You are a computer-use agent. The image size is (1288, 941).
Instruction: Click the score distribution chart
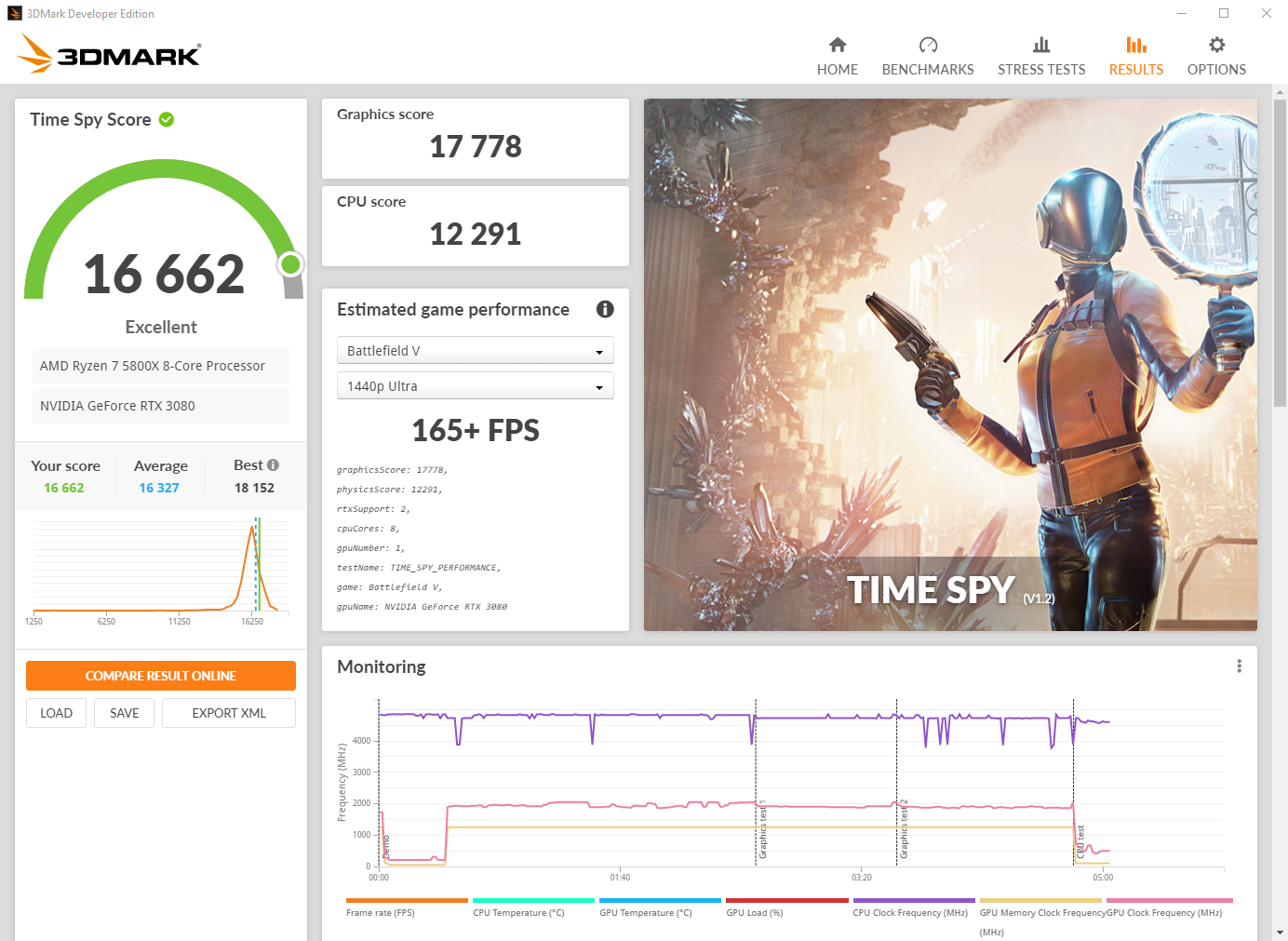click(161, 569)
